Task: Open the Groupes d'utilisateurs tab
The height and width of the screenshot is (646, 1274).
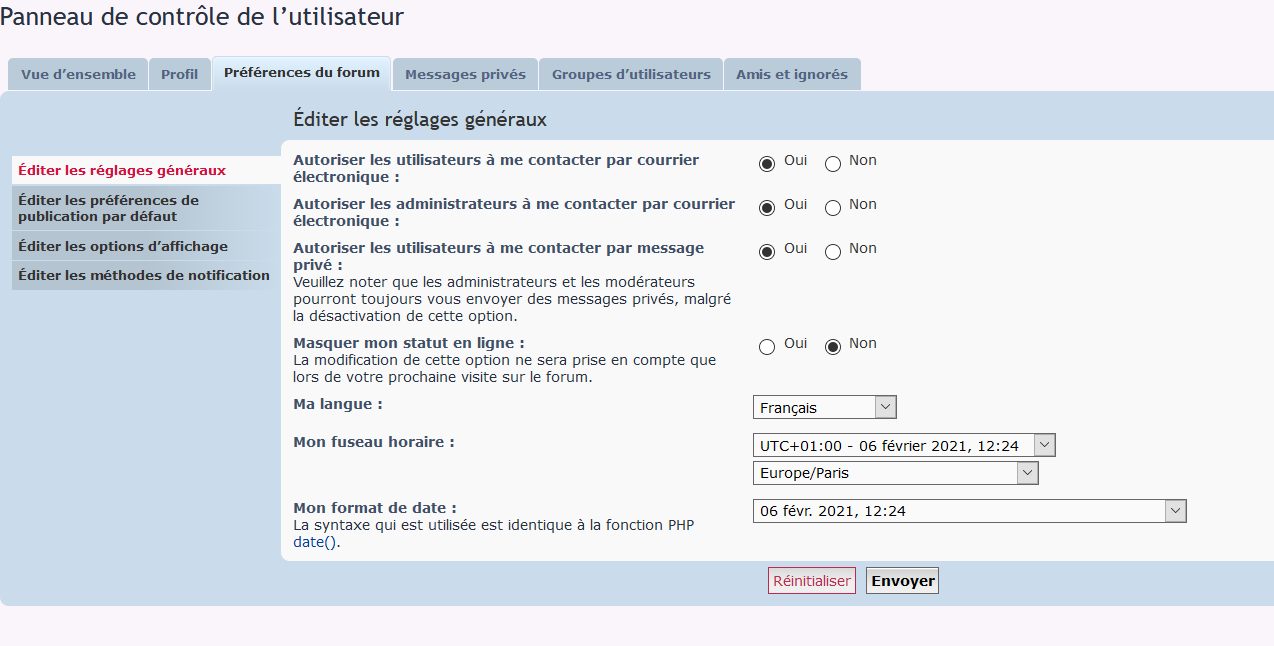Action: coord(630,73)
